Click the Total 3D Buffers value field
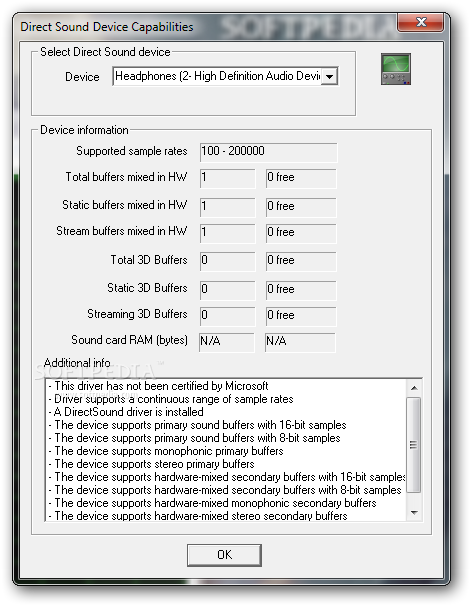The height and width of the screenshot is (606, 471). tap(227, 261)
